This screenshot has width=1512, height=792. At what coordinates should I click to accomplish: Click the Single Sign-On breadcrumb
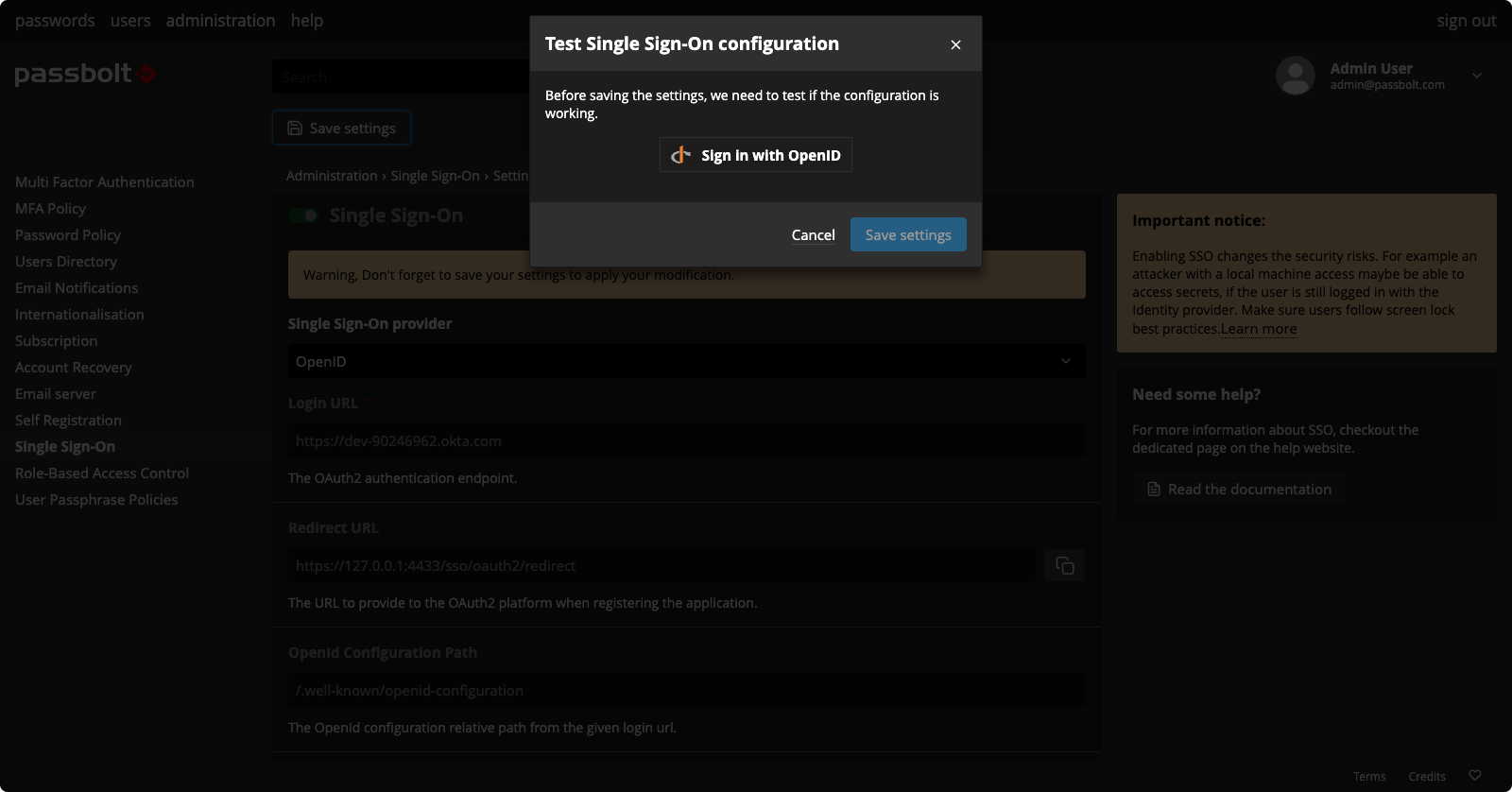pos(435,176)
